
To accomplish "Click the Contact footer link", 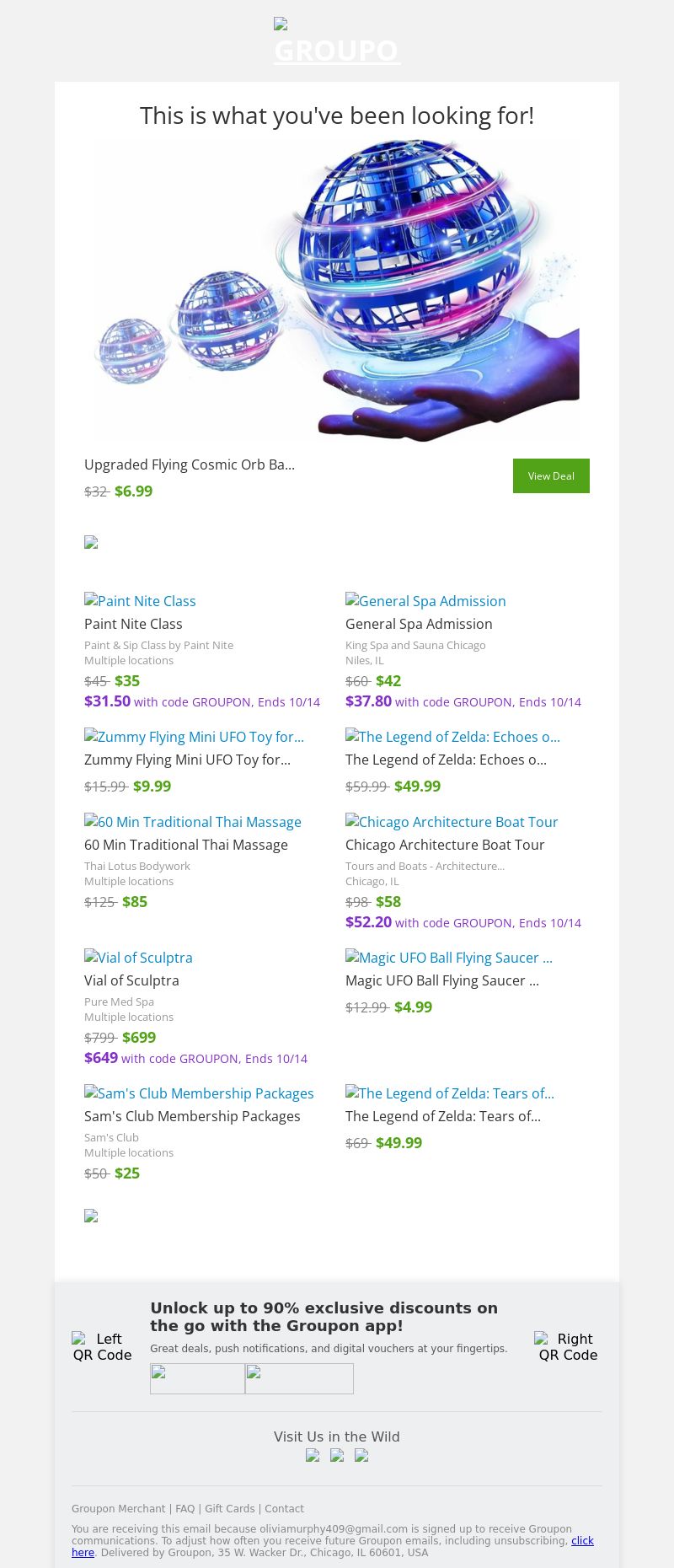I will [x=284, y=1509].
